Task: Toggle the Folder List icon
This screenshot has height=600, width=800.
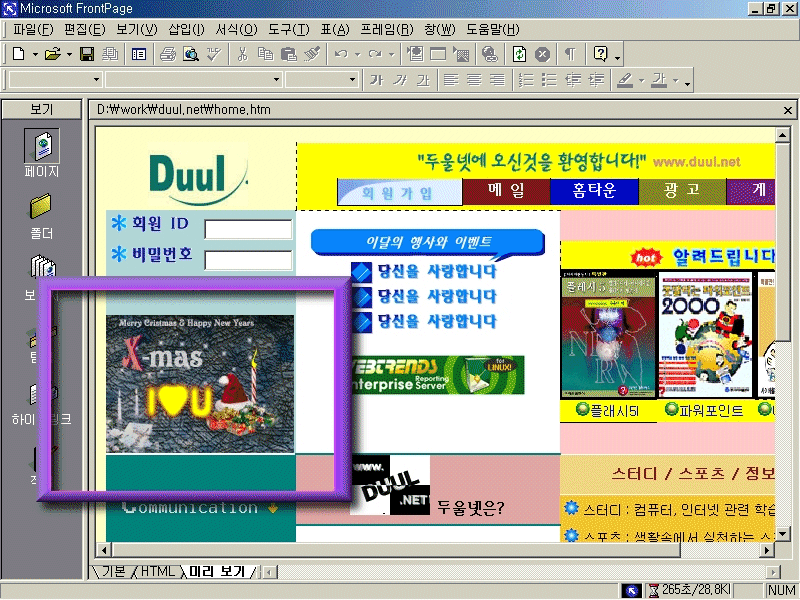Action: pos(138,54)
